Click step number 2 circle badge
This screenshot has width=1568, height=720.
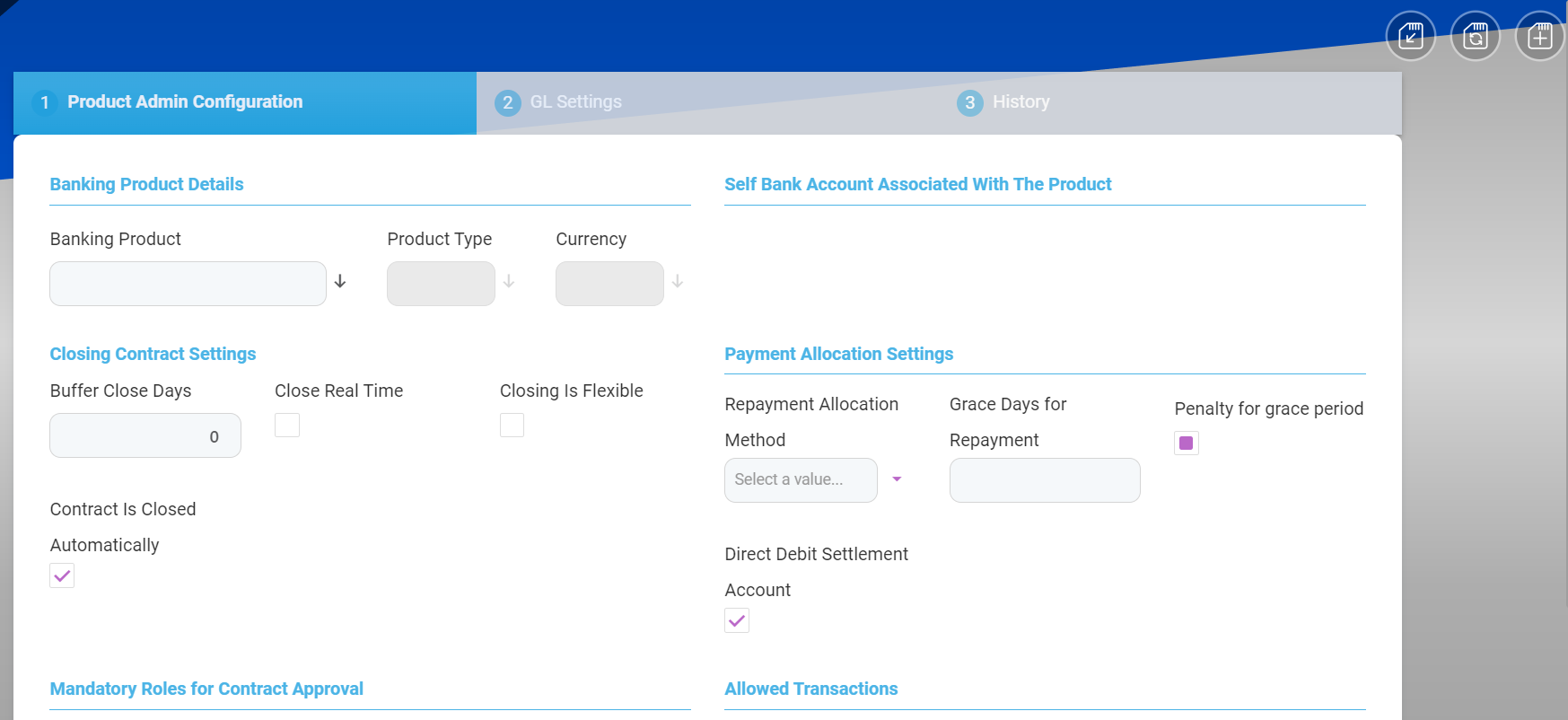point(507,102)
